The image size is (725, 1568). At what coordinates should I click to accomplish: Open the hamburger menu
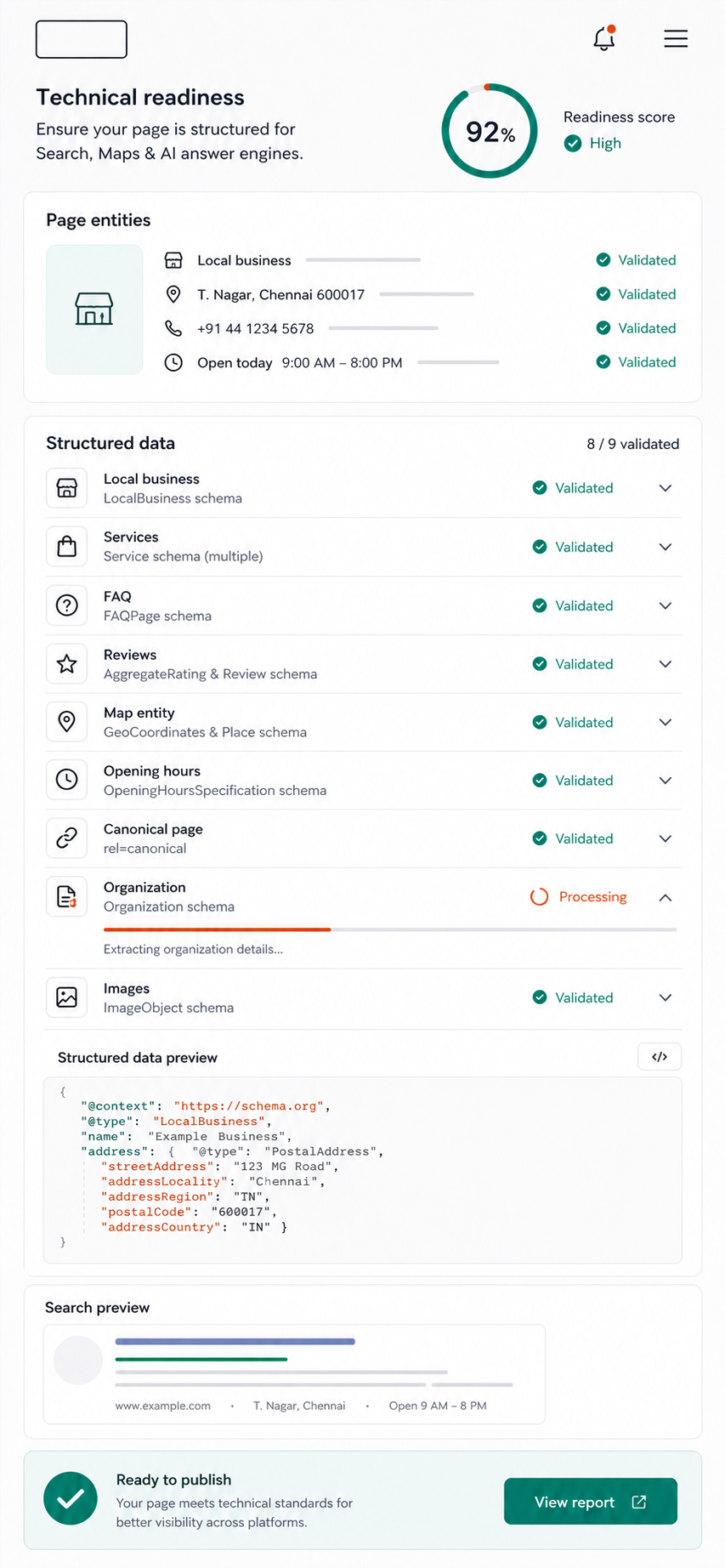coord(676,38)
